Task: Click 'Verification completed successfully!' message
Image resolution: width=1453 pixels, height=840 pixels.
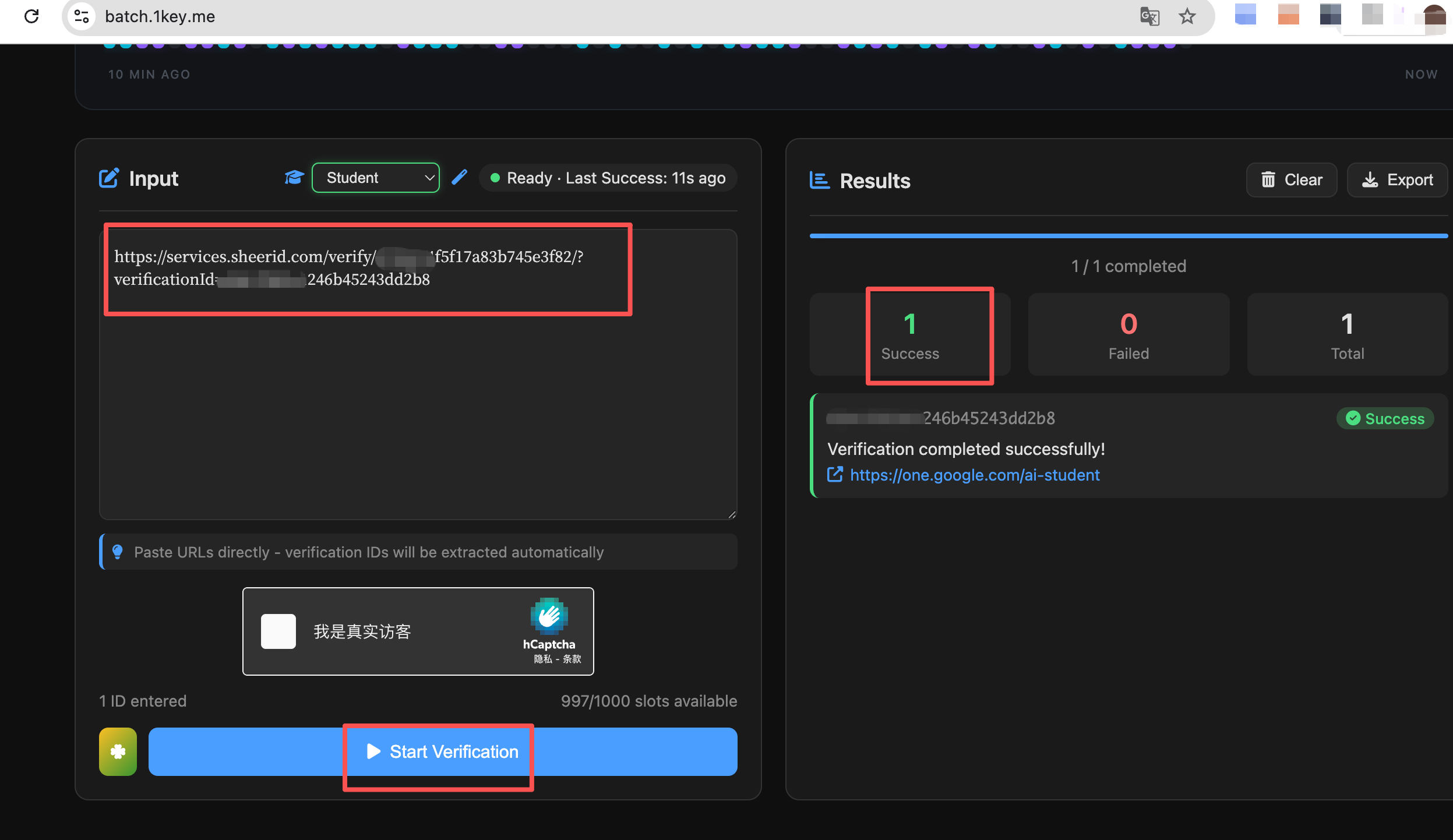Action: click(x=966, y=449)
